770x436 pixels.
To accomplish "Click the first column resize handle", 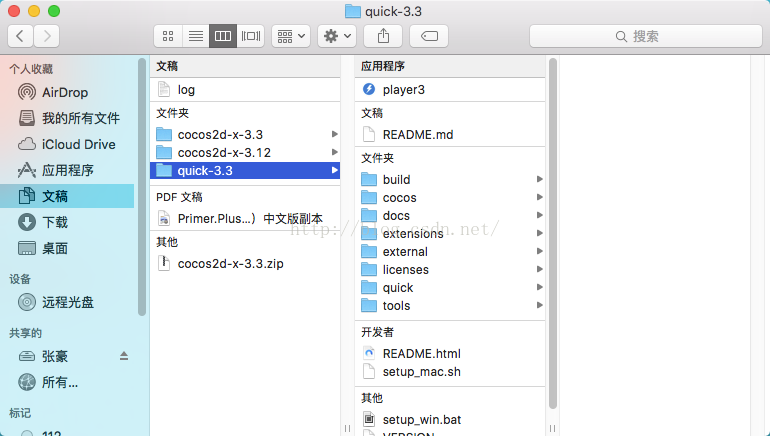I will coord(347,429).
